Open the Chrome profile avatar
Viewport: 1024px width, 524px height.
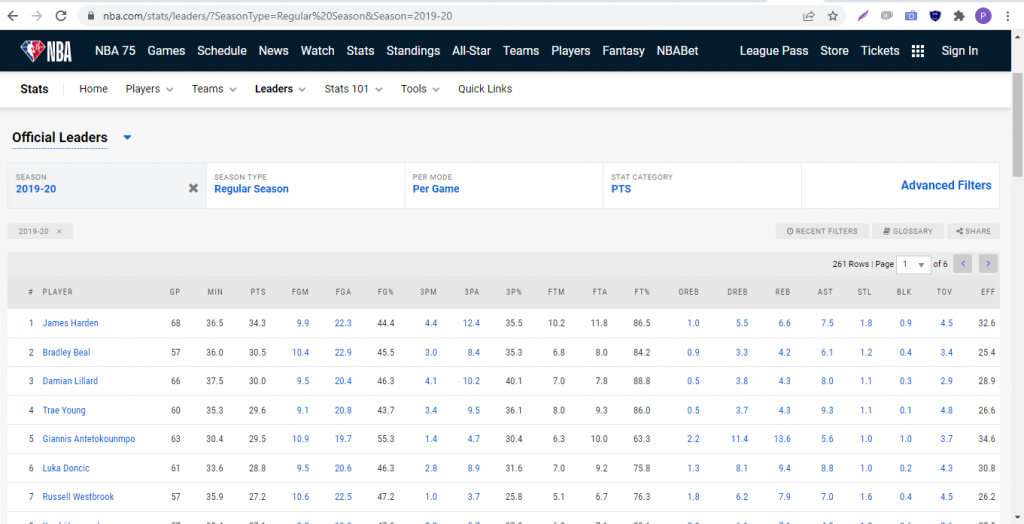[x=983, y=16]
